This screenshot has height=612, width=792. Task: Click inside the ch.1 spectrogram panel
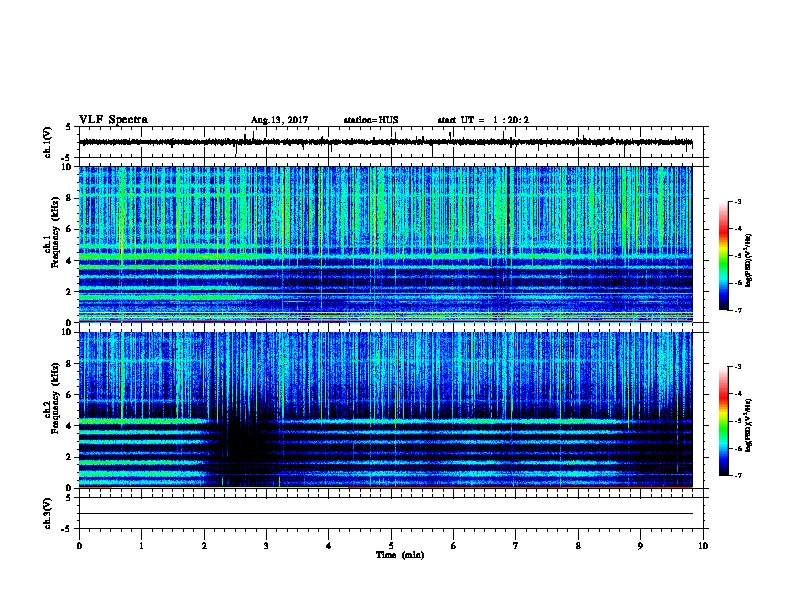point(385,244)
